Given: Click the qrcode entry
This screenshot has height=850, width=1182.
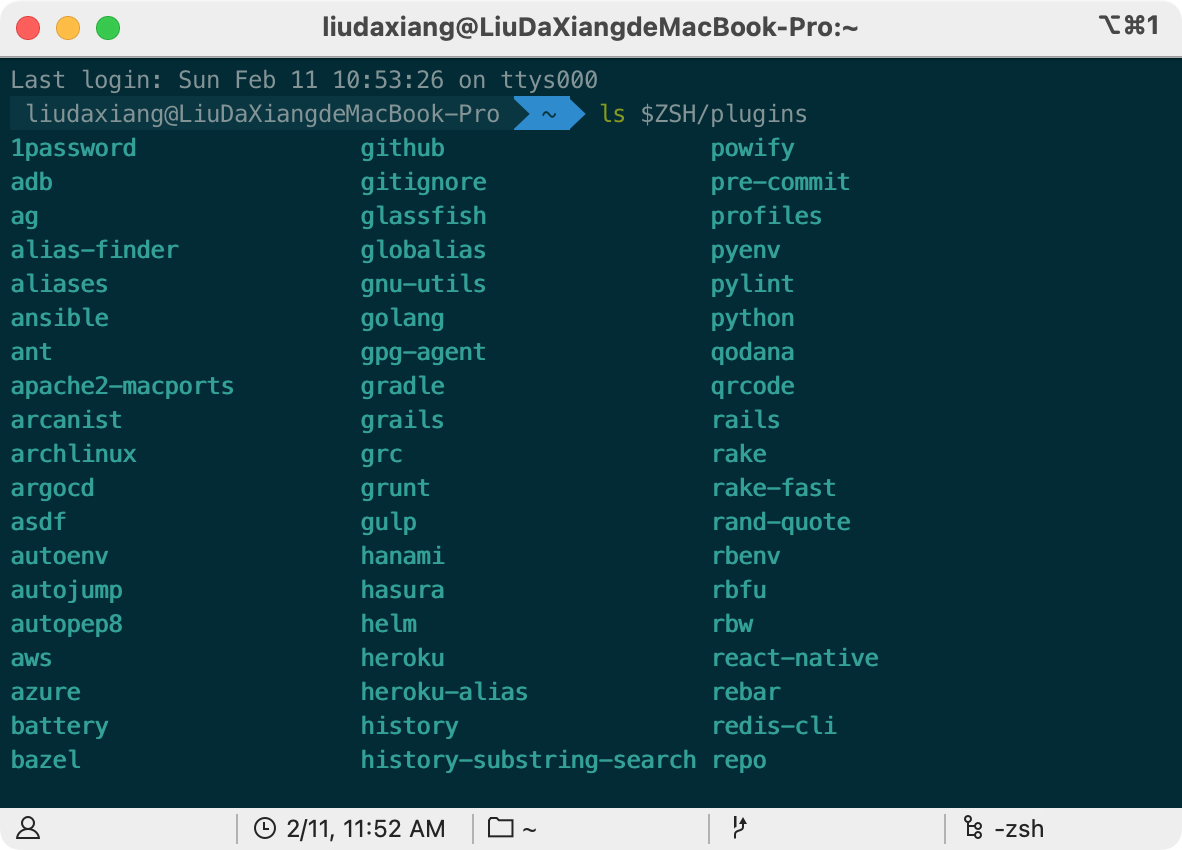Looking at the screenshot, I should [753, 387].
